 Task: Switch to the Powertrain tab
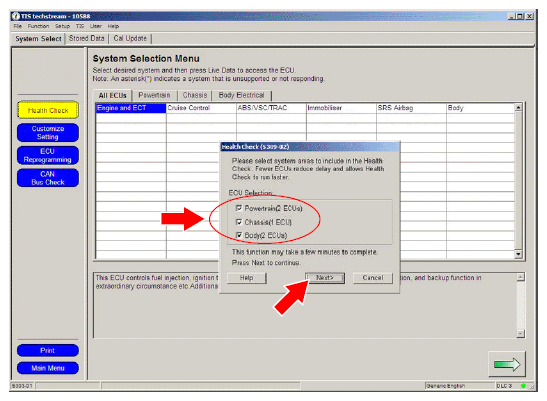pos(154,95)
